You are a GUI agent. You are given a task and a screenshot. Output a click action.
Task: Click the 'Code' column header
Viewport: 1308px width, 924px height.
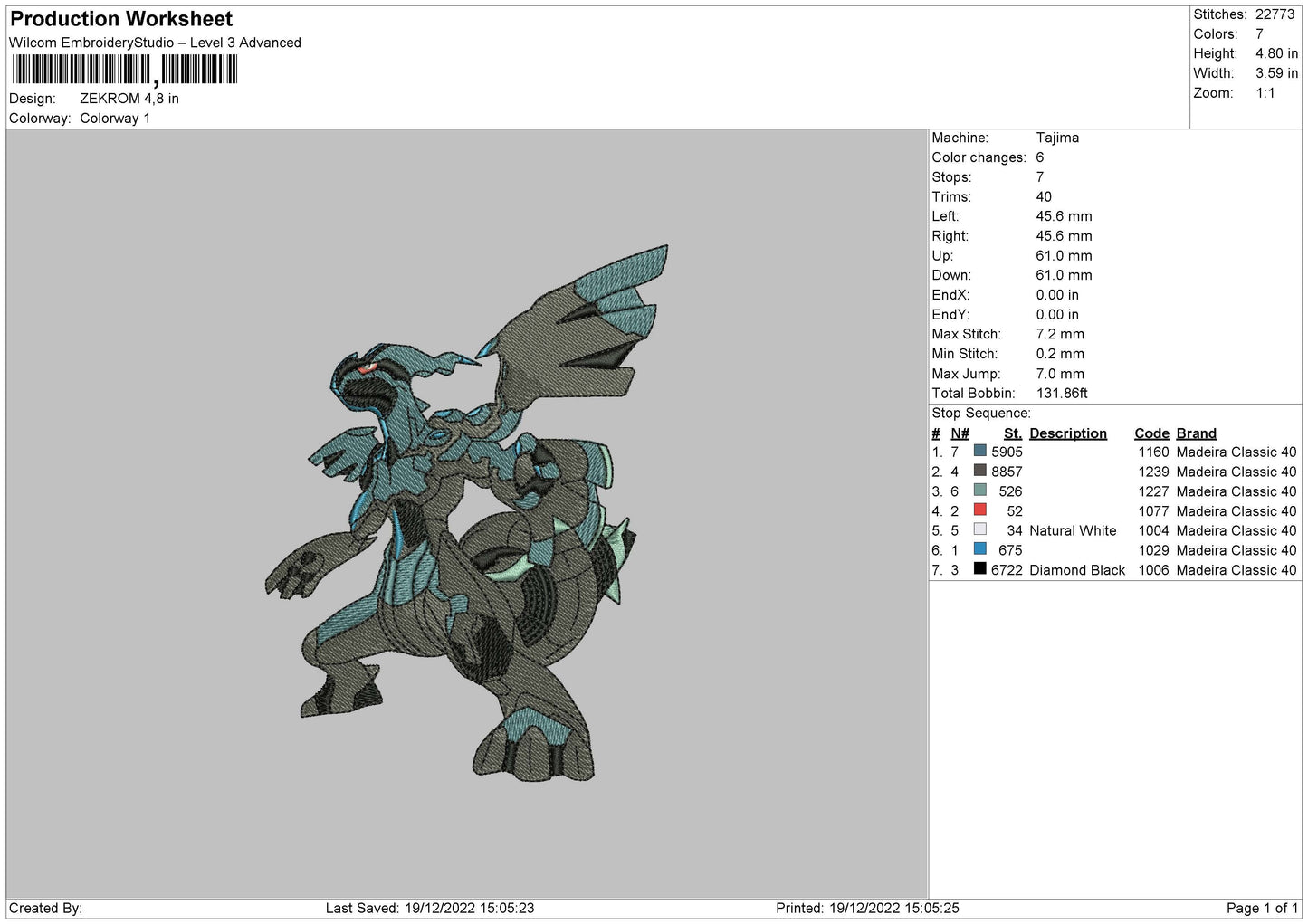click(1151, 433)
